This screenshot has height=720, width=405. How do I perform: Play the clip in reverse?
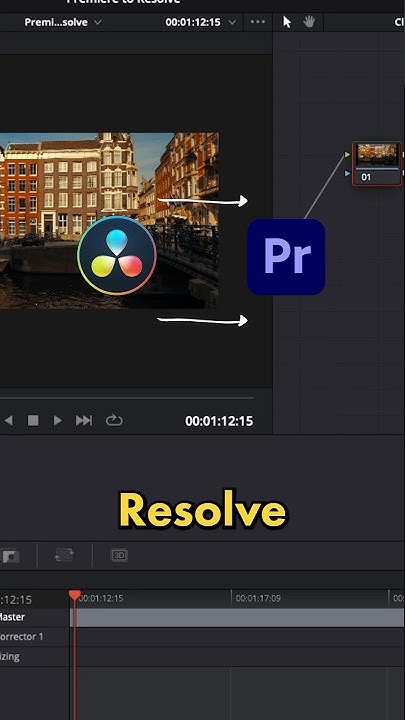(8, 420)
